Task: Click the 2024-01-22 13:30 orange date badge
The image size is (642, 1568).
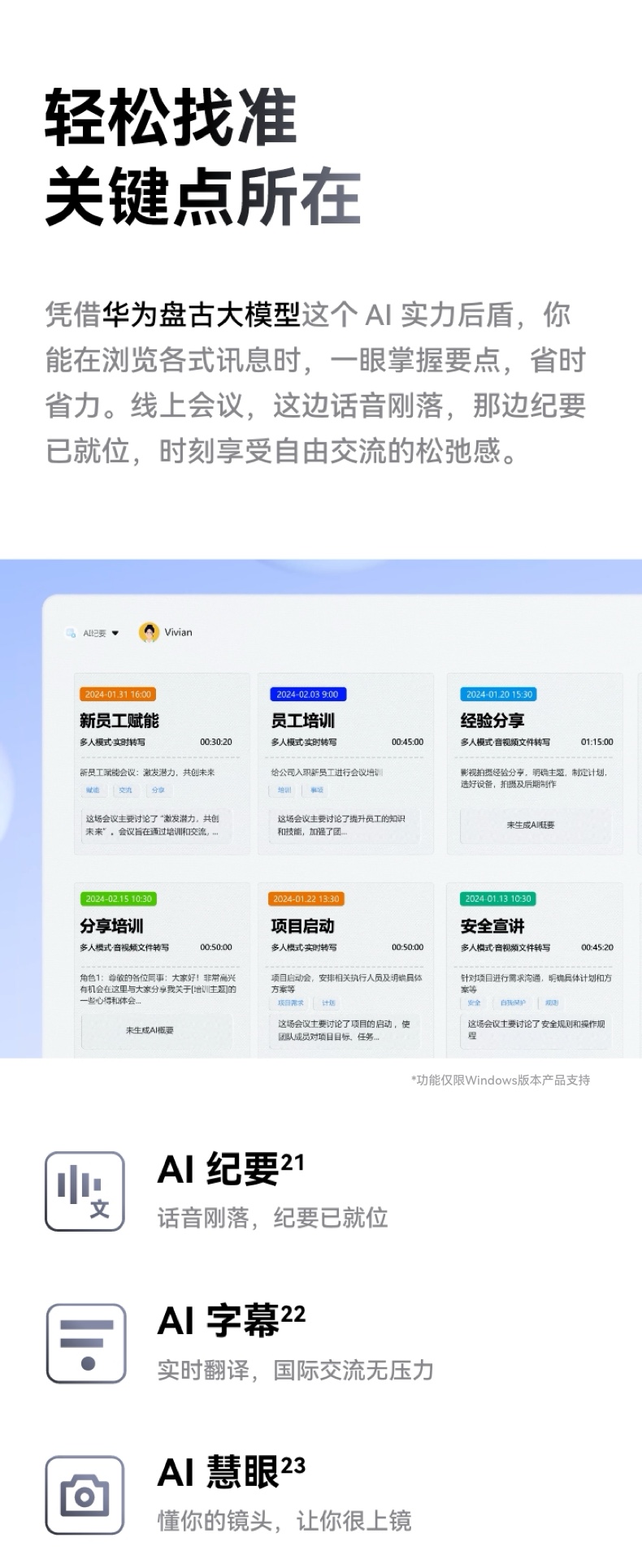Action: [306, 899]
